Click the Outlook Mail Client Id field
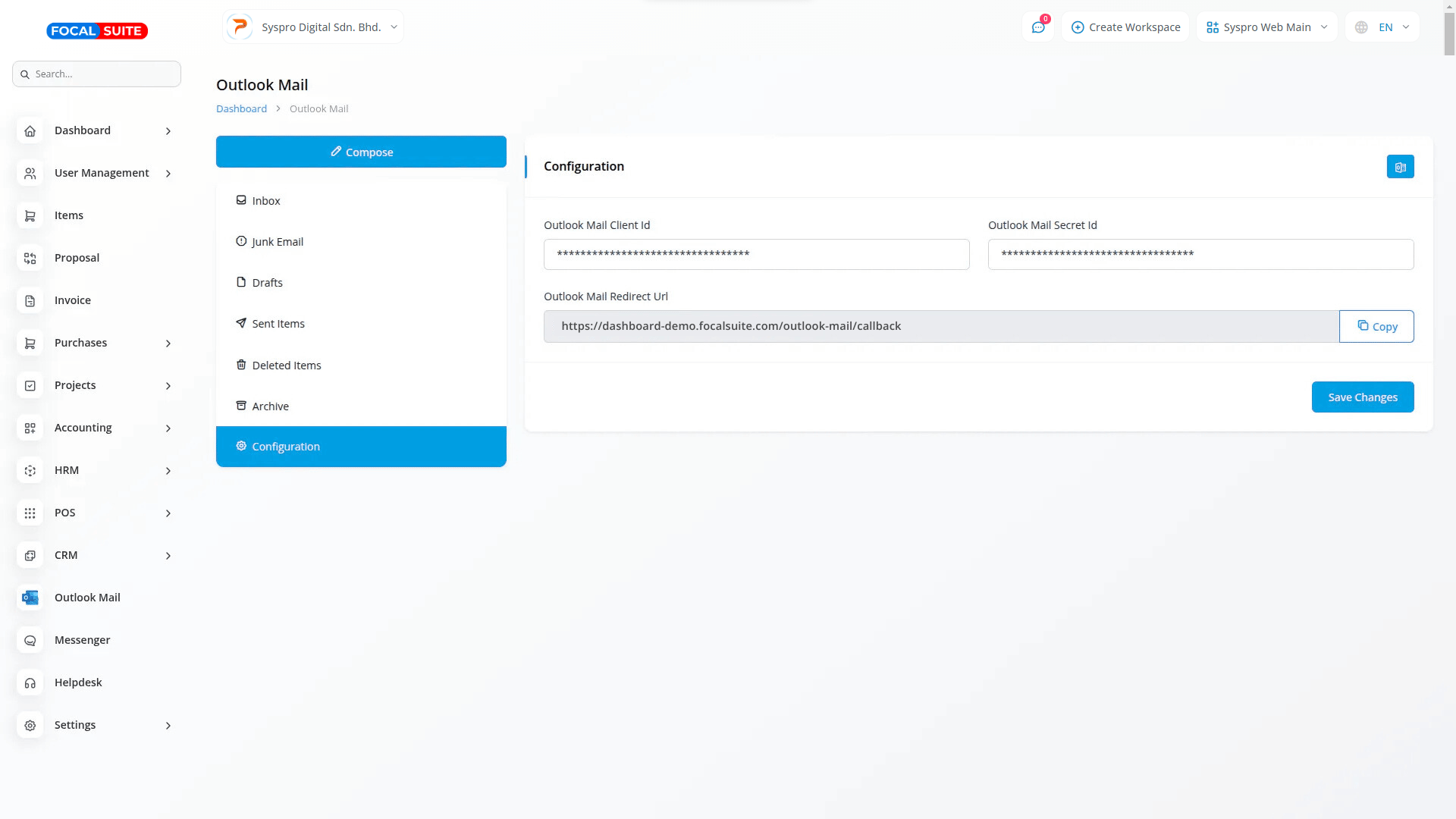 756,255
